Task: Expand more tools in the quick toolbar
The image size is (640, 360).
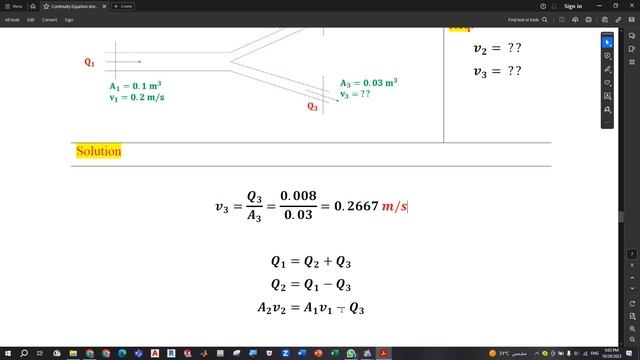Action: pyautogui.click(x=607, y=122)
